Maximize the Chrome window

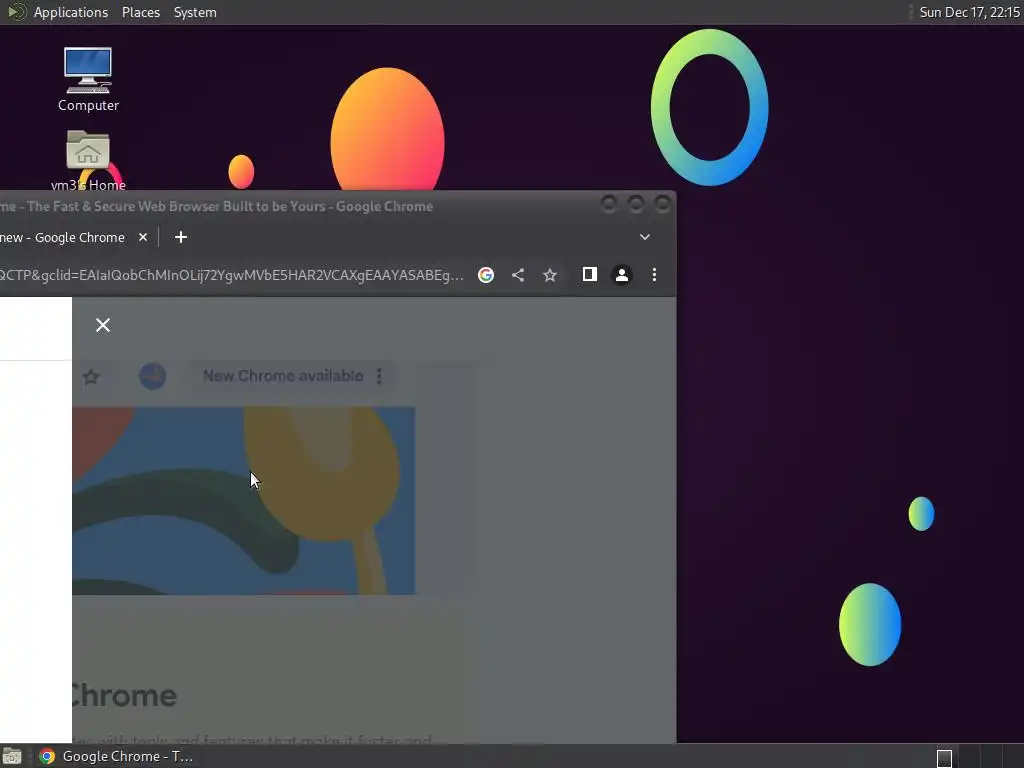[635, 204]
